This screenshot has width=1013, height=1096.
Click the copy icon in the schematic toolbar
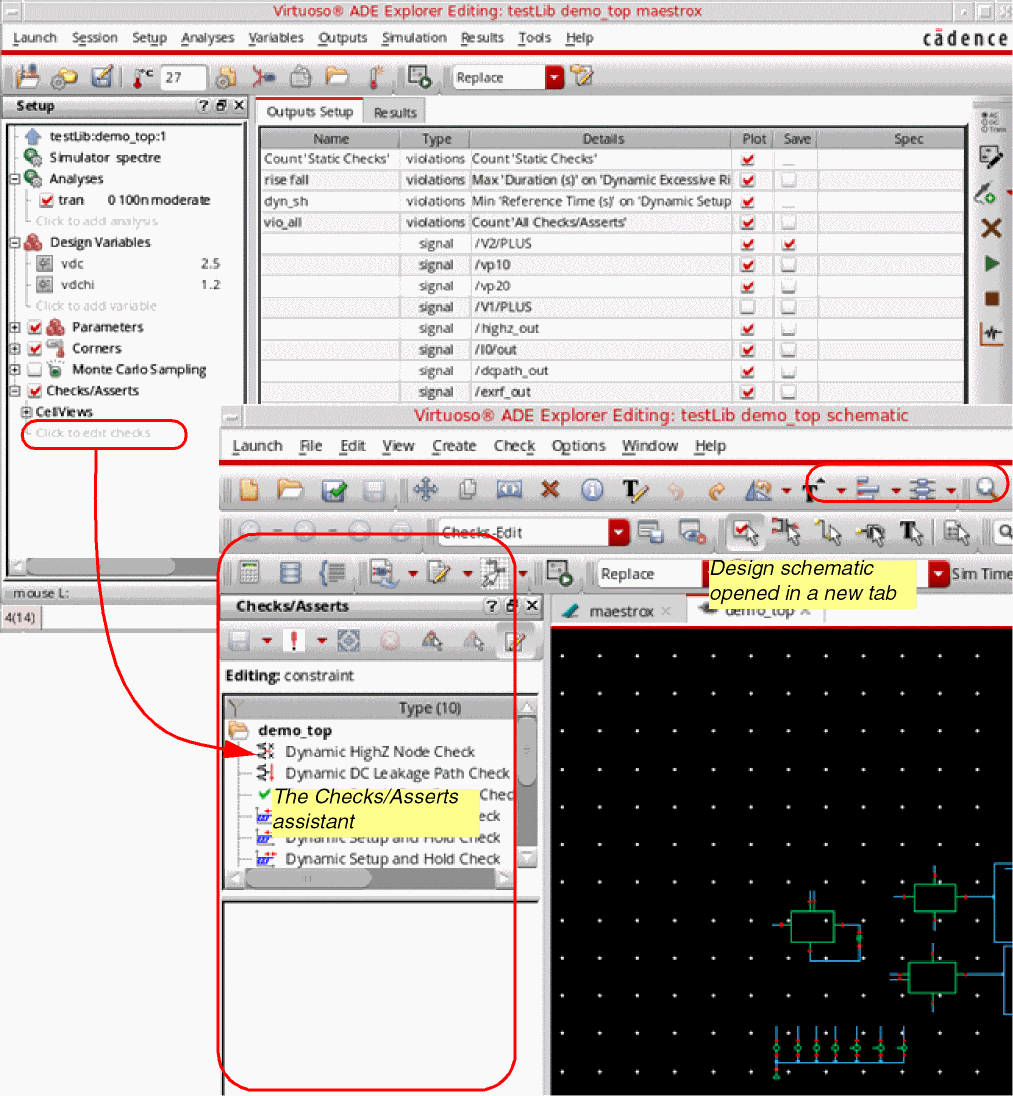pos(468,489)
